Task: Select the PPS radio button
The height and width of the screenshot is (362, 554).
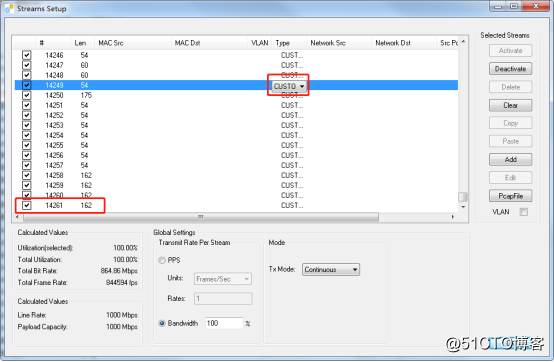Action: (x=162, y=260)
